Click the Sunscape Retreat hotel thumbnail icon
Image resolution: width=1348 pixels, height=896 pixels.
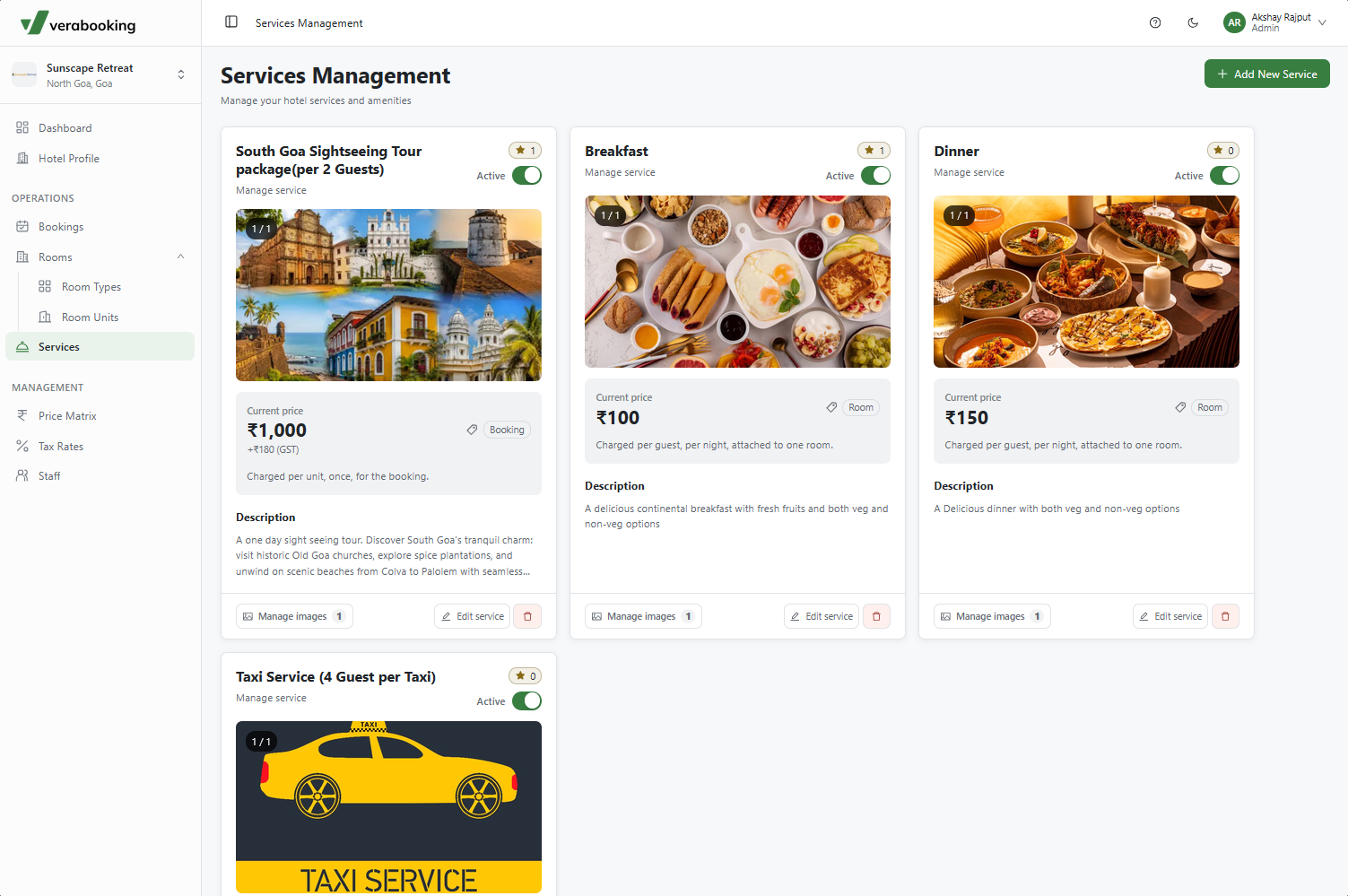[24, 74]
